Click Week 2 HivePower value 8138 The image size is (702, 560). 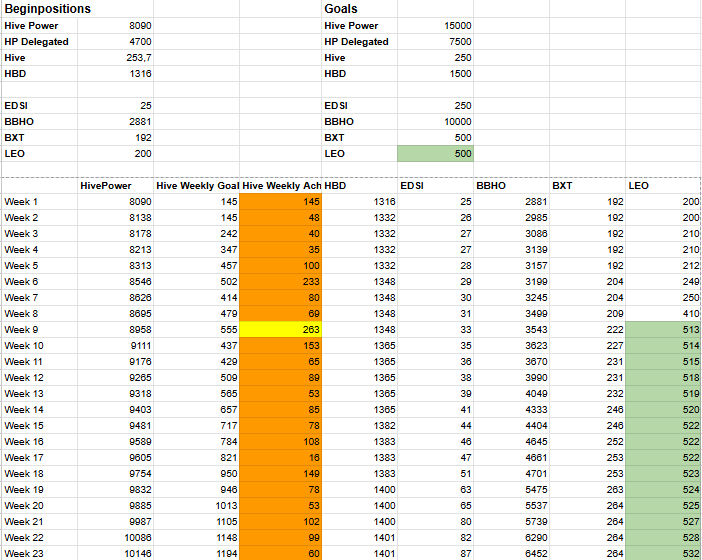coord(115,218)
